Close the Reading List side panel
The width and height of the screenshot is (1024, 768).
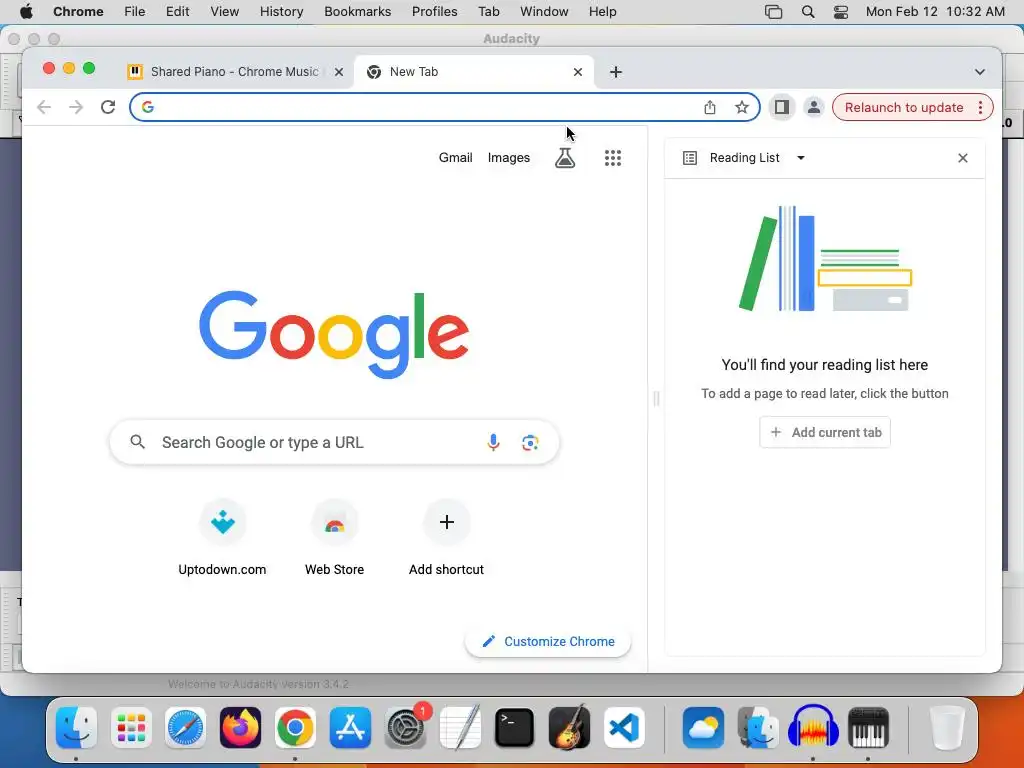(963, 157)
